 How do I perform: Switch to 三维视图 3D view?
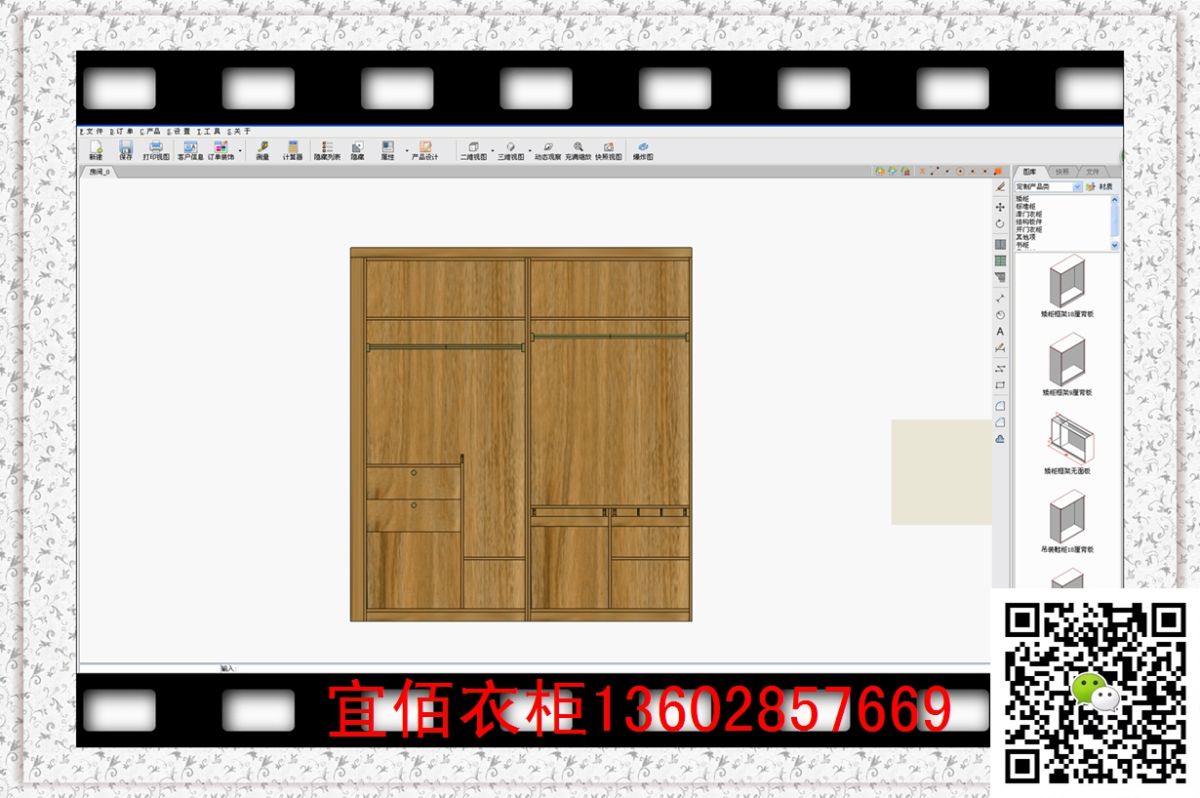coord(510,150)
